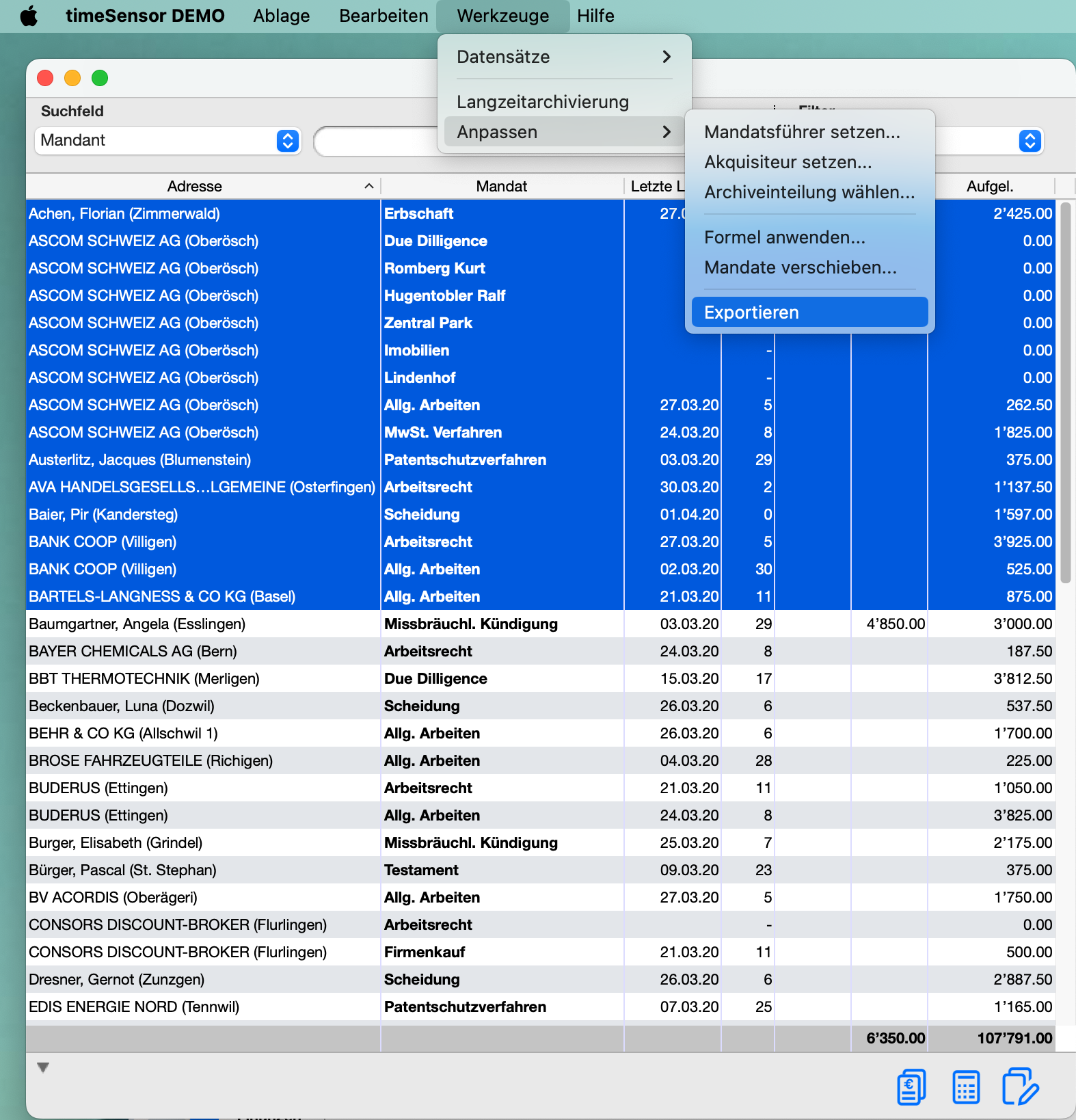Viewport: 1076px width, 1120px height.
Task: Open the Apple menu
Action: 29,16
